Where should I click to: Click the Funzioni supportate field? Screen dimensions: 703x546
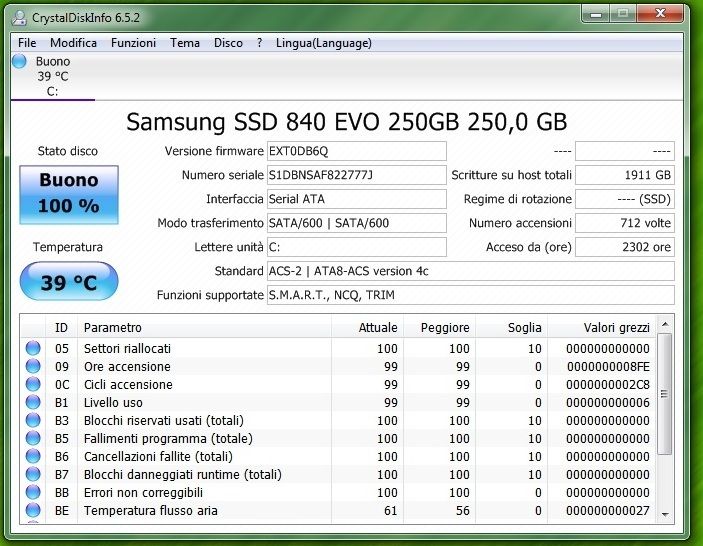point(471,295)
